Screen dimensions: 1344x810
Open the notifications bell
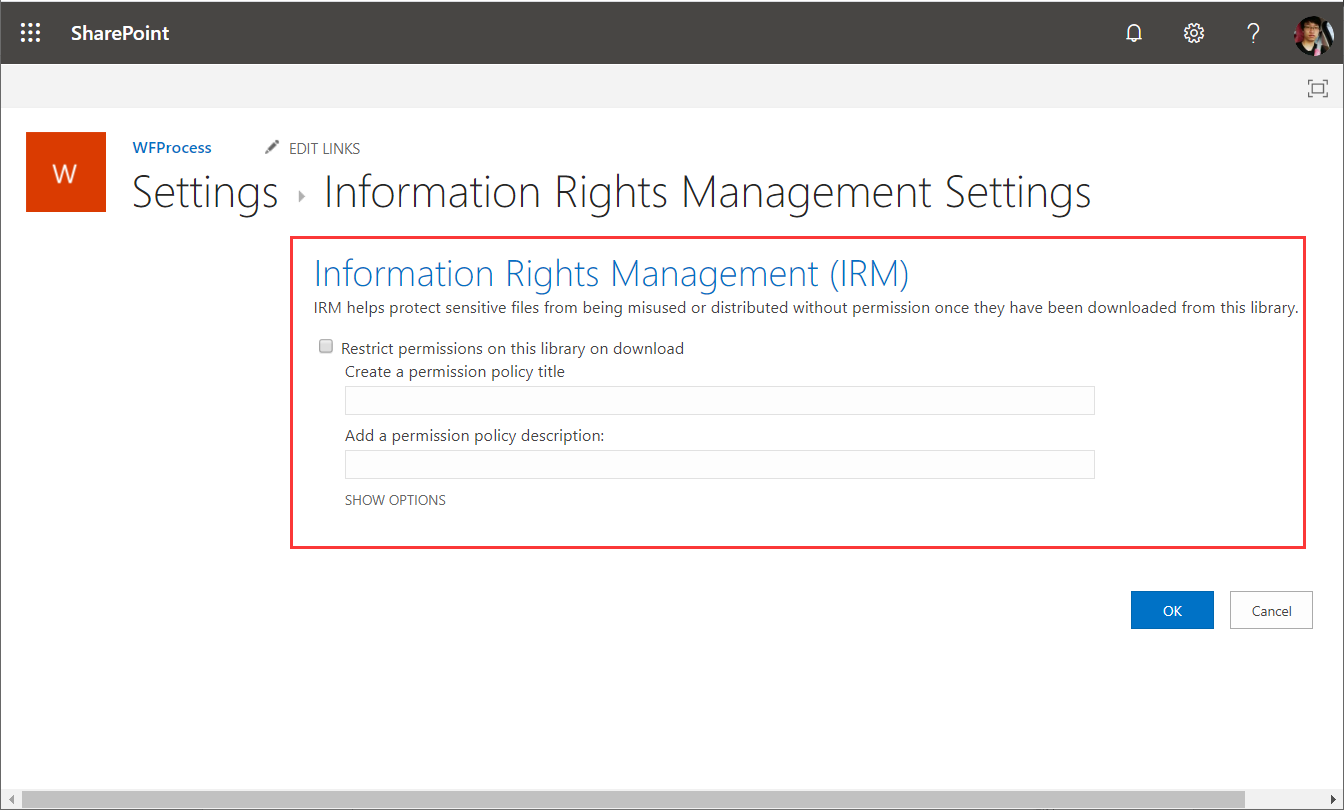click(x=1134, y=33)
